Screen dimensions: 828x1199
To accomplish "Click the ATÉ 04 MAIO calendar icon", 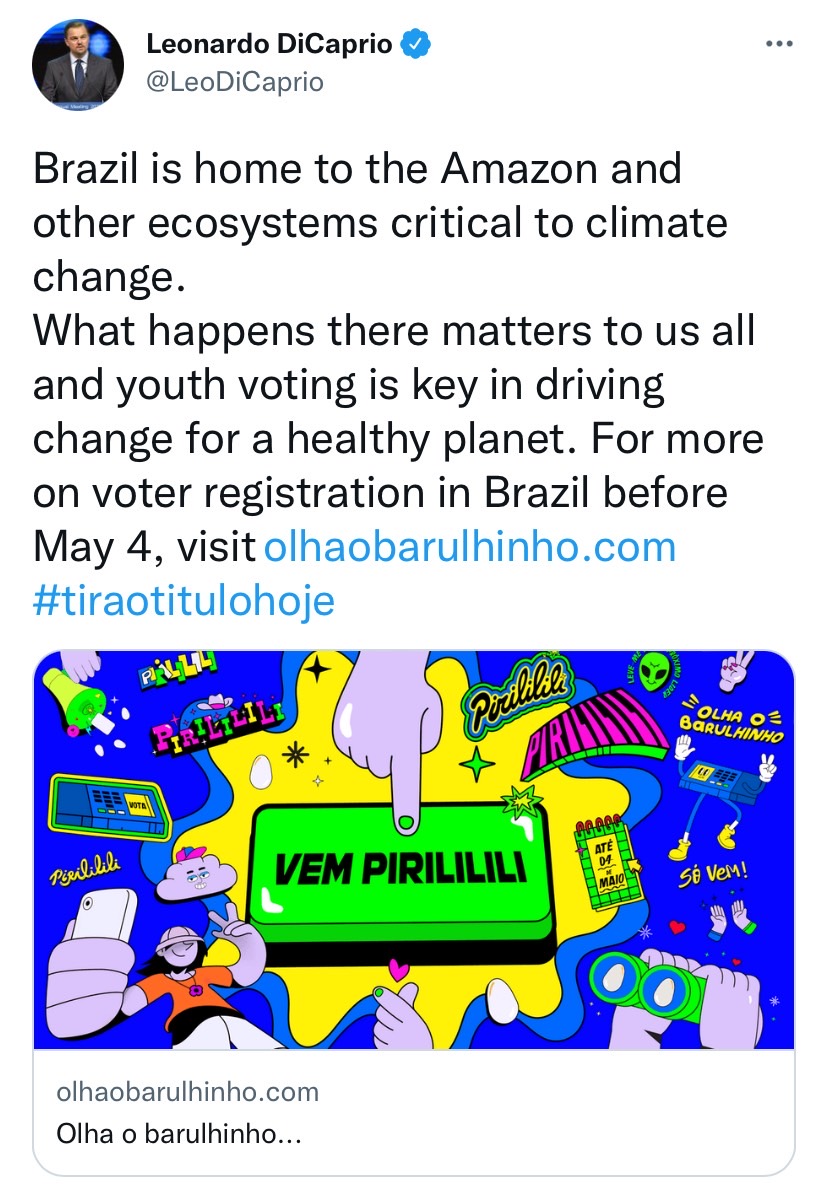I will pos(609,864).
